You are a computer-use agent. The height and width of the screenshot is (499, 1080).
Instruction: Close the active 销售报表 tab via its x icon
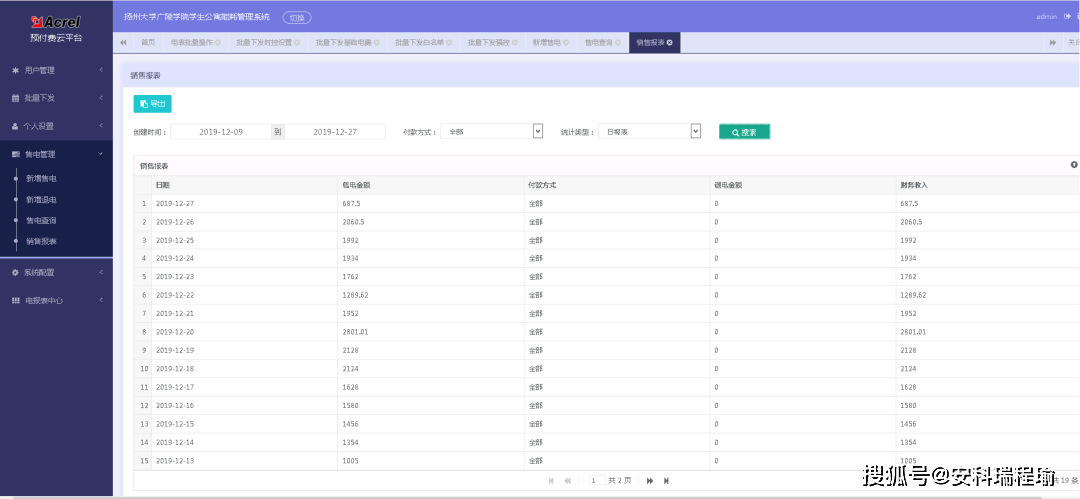pyautogui.click(x=669, y=43)
